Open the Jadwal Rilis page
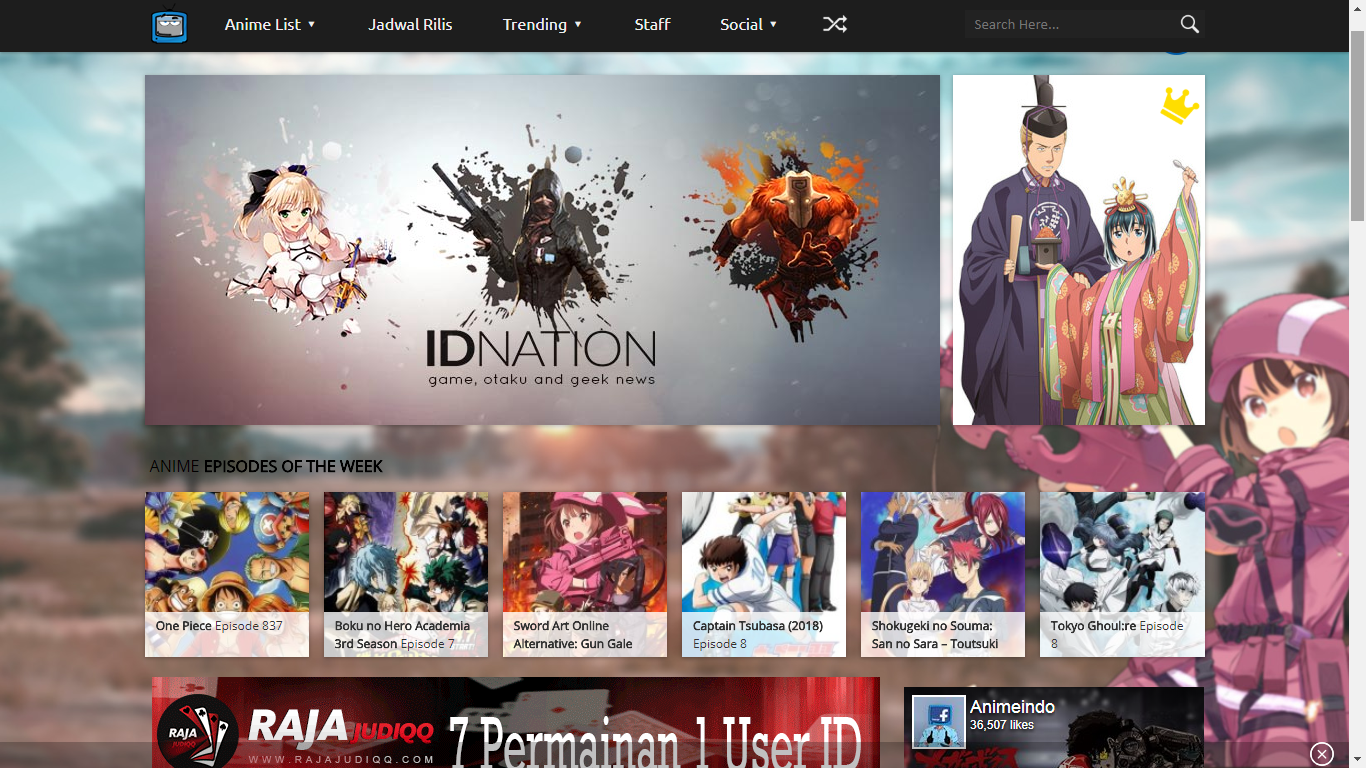Viewport: 1366px width, 768px height. [x=410, y=24]
